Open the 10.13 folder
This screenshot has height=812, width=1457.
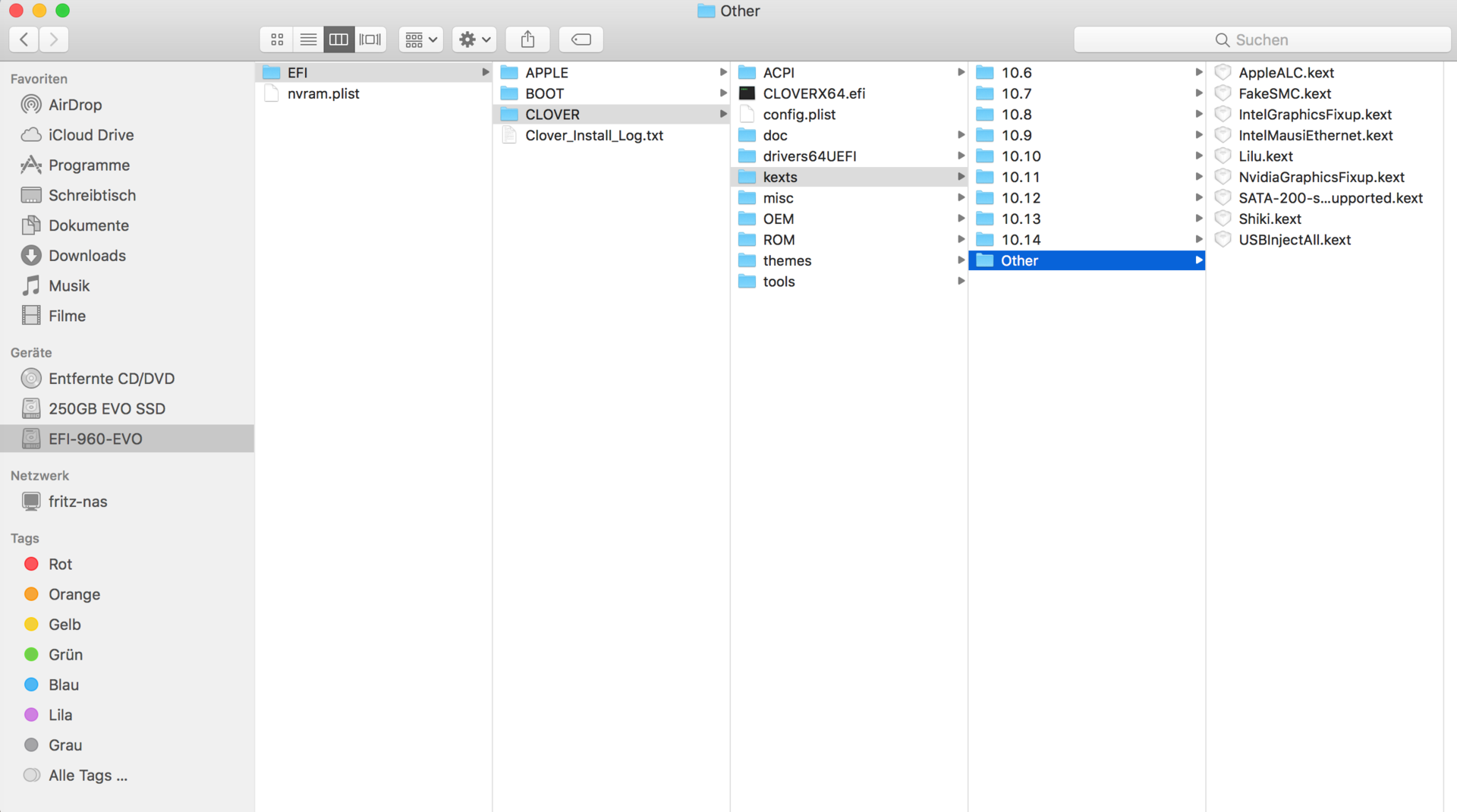[x=1087, y=219]
